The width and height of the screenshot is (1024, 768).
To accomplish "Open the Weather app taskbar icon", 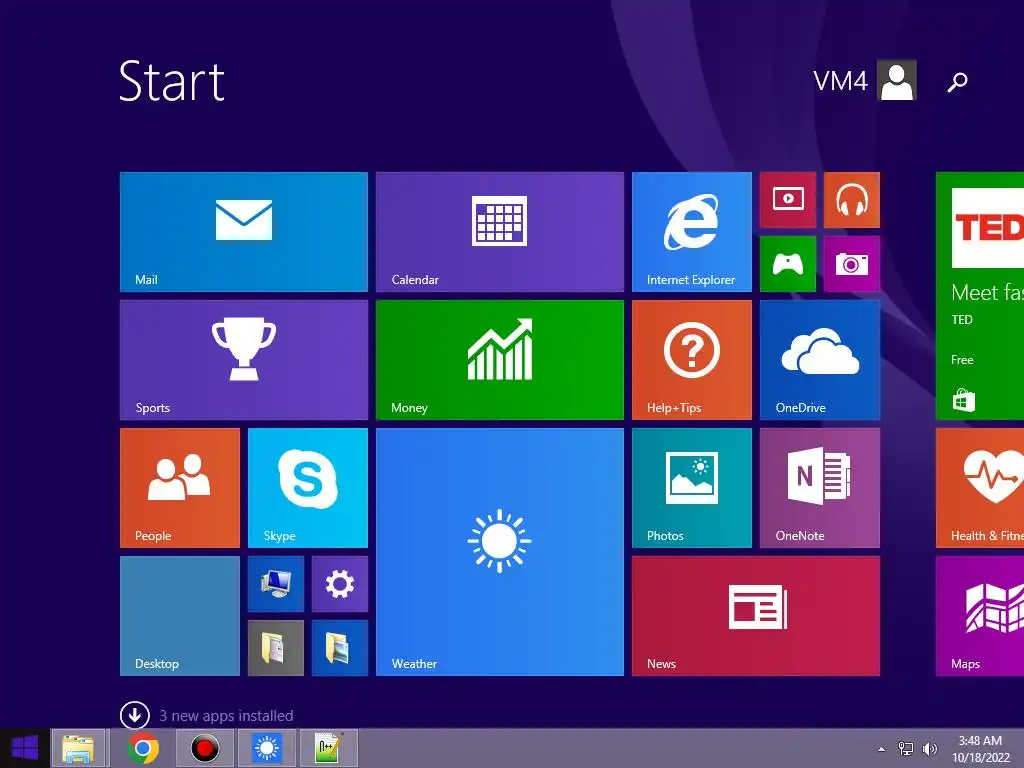I will point(266,748).
